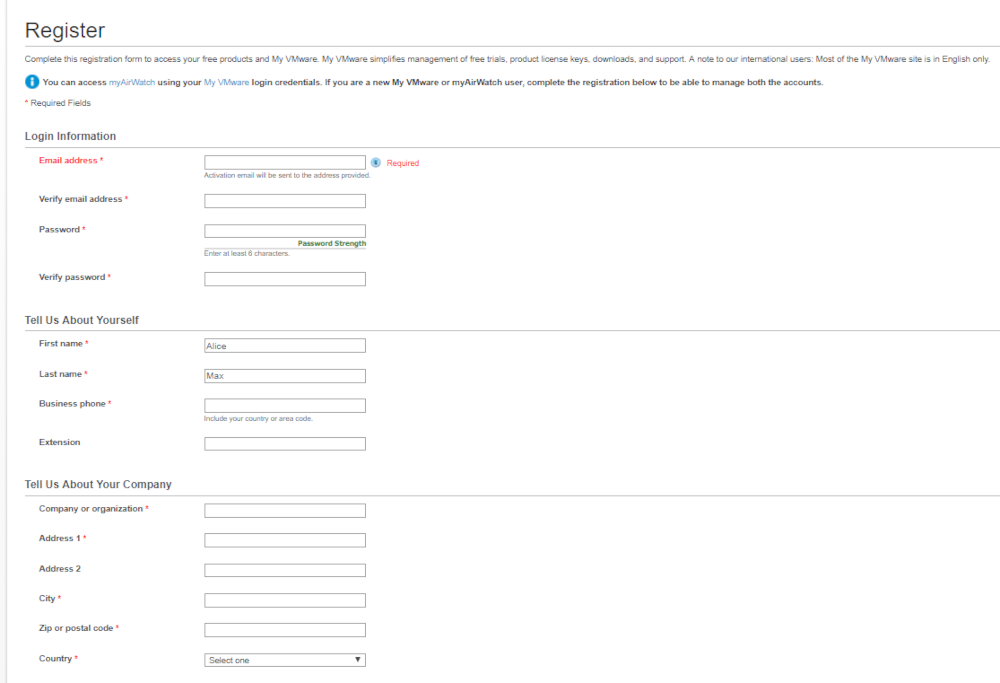The height and width of the screenshot is (683, 1000).
Task: Focus the Email address input field
Action: [x=285, y=162]
